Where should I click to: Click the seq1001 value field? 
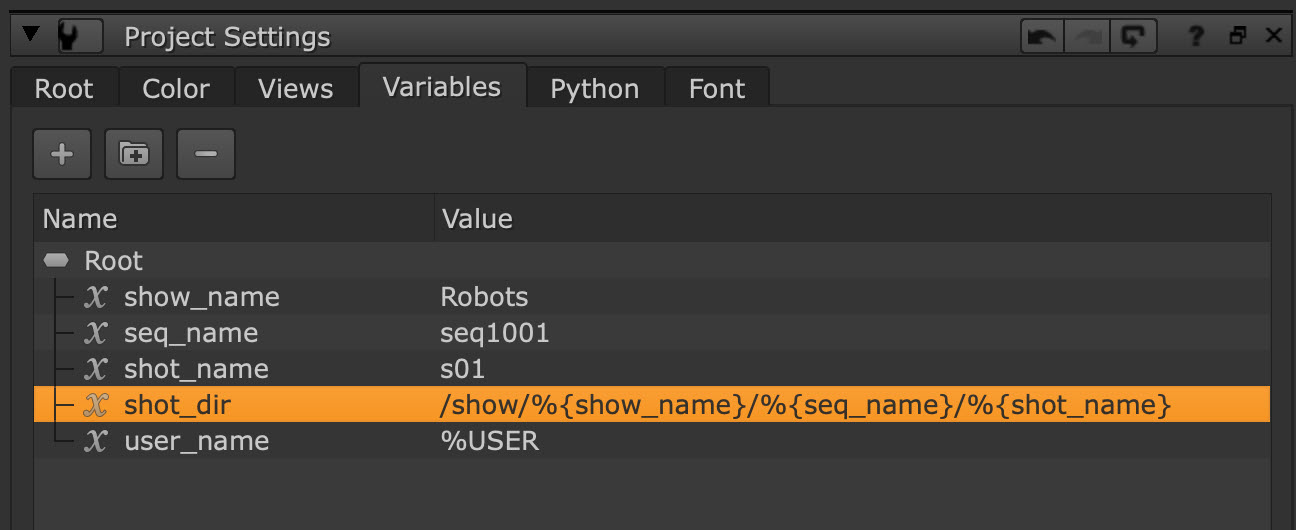(495, 333)
